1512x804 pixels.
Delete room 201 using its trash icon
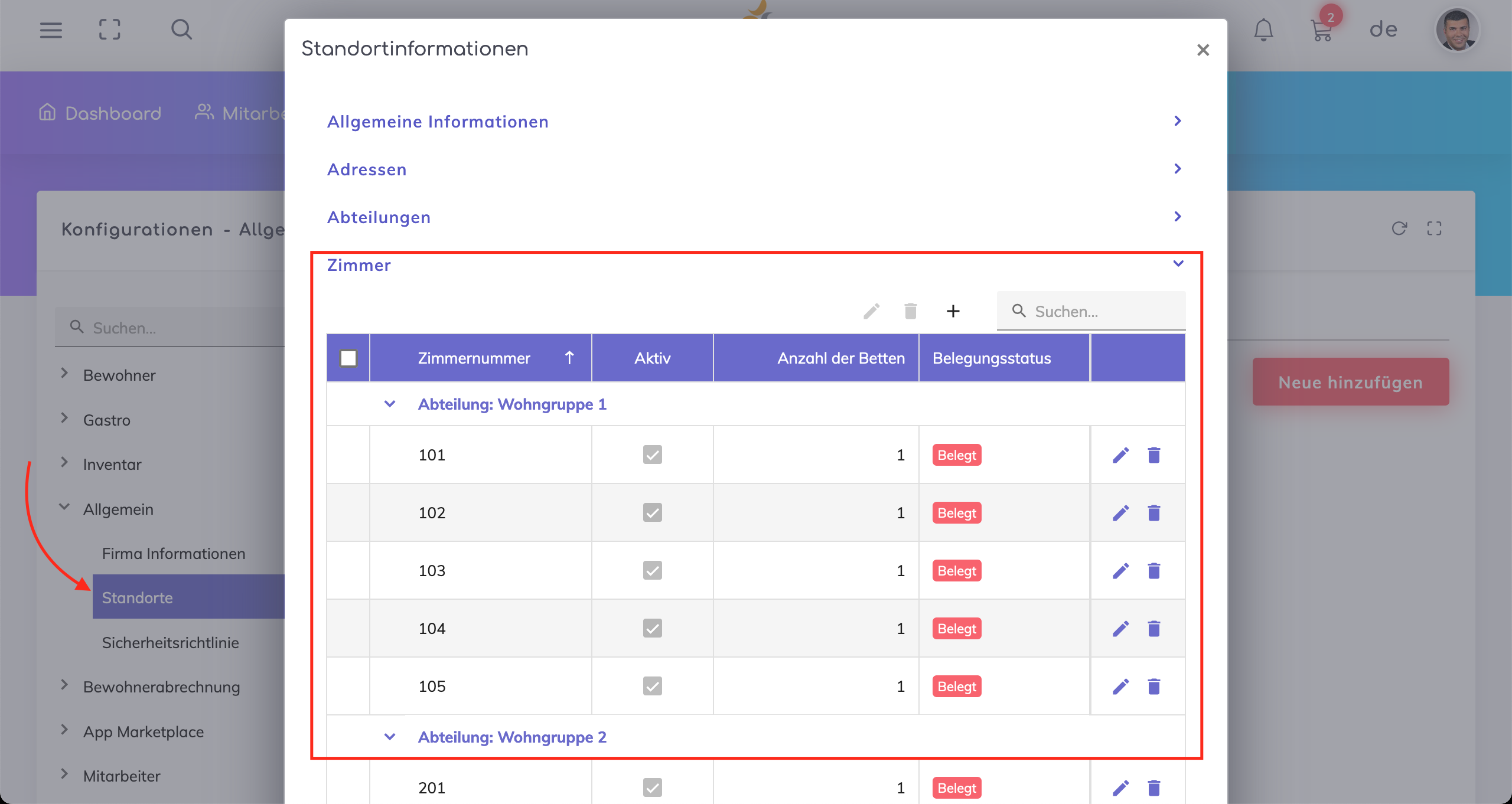coord(1153,788)
